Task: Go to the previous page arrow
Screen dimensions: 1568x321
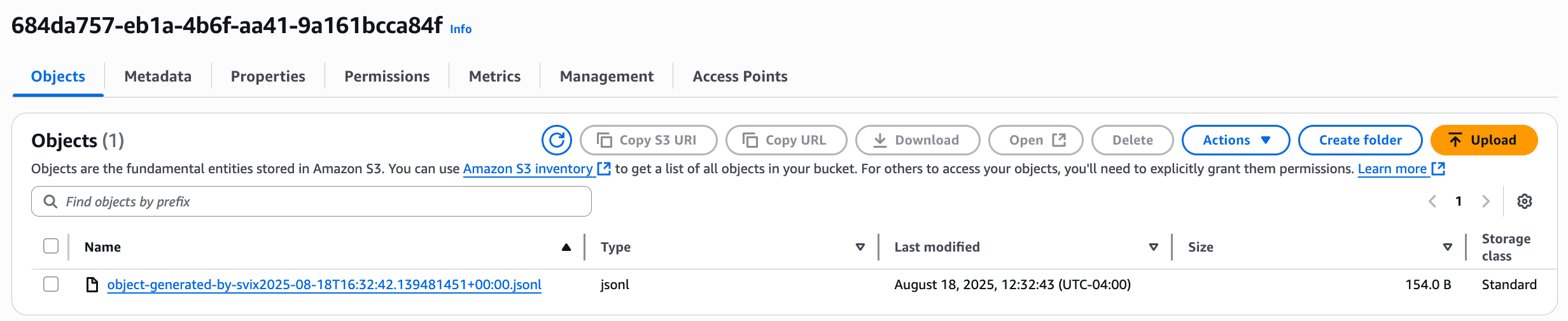Action: click(x=1432, y=202)
